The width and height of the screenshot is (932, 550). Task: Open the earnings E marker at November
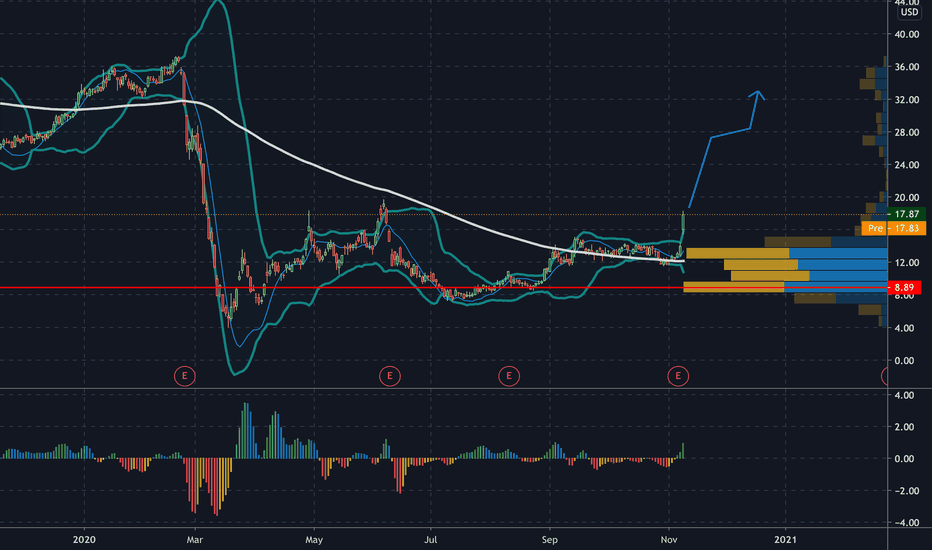pyautogui.click(x=678, y=376)
